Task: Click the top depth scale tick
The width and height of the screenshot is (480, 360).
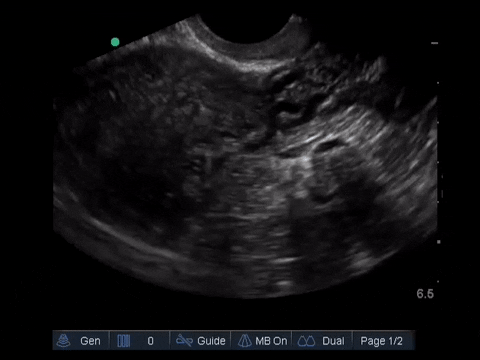Action: coord(434,43)
